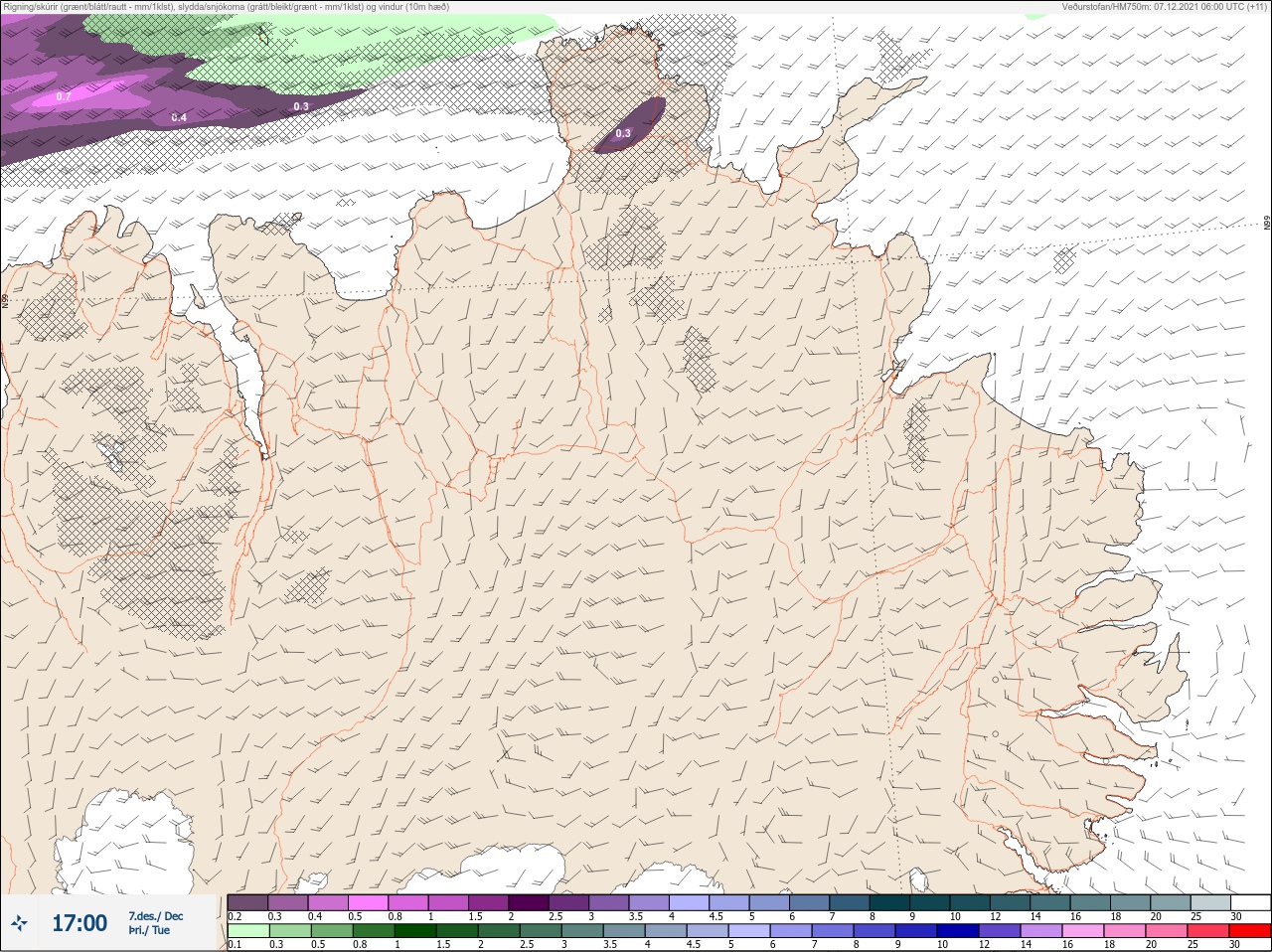Pick the light pink swatch labeled 16 in rain legend
The width and height of the screenshot is (1272, 952).
coord(1082,931)
